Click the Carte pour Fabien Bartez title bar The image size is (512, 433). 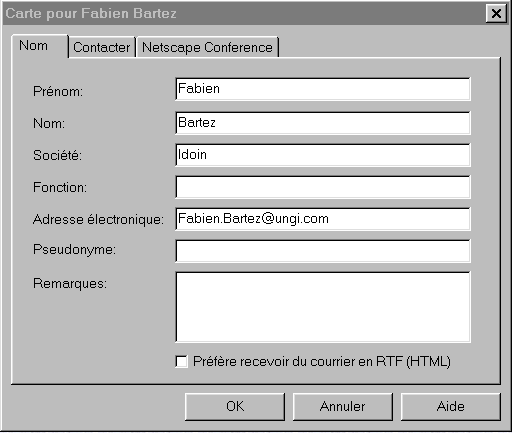pos(243,14)
